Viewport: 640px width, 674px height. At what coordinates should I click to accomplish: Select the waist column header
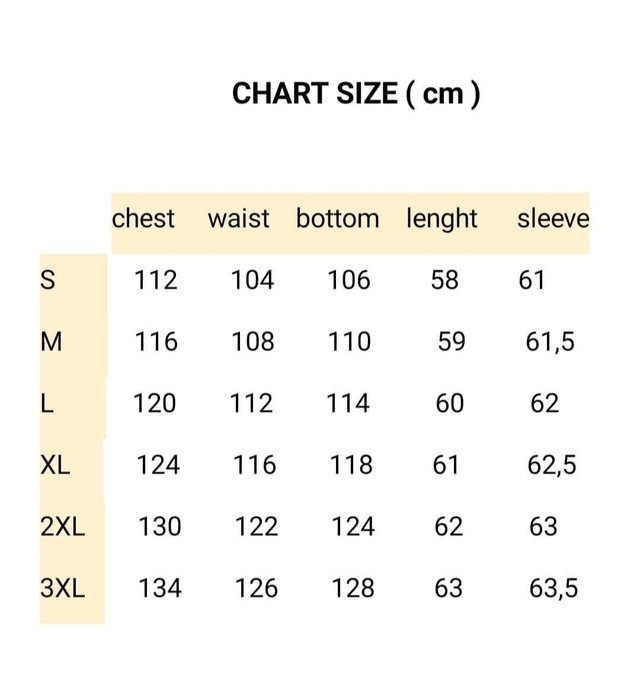pos(238,218)
